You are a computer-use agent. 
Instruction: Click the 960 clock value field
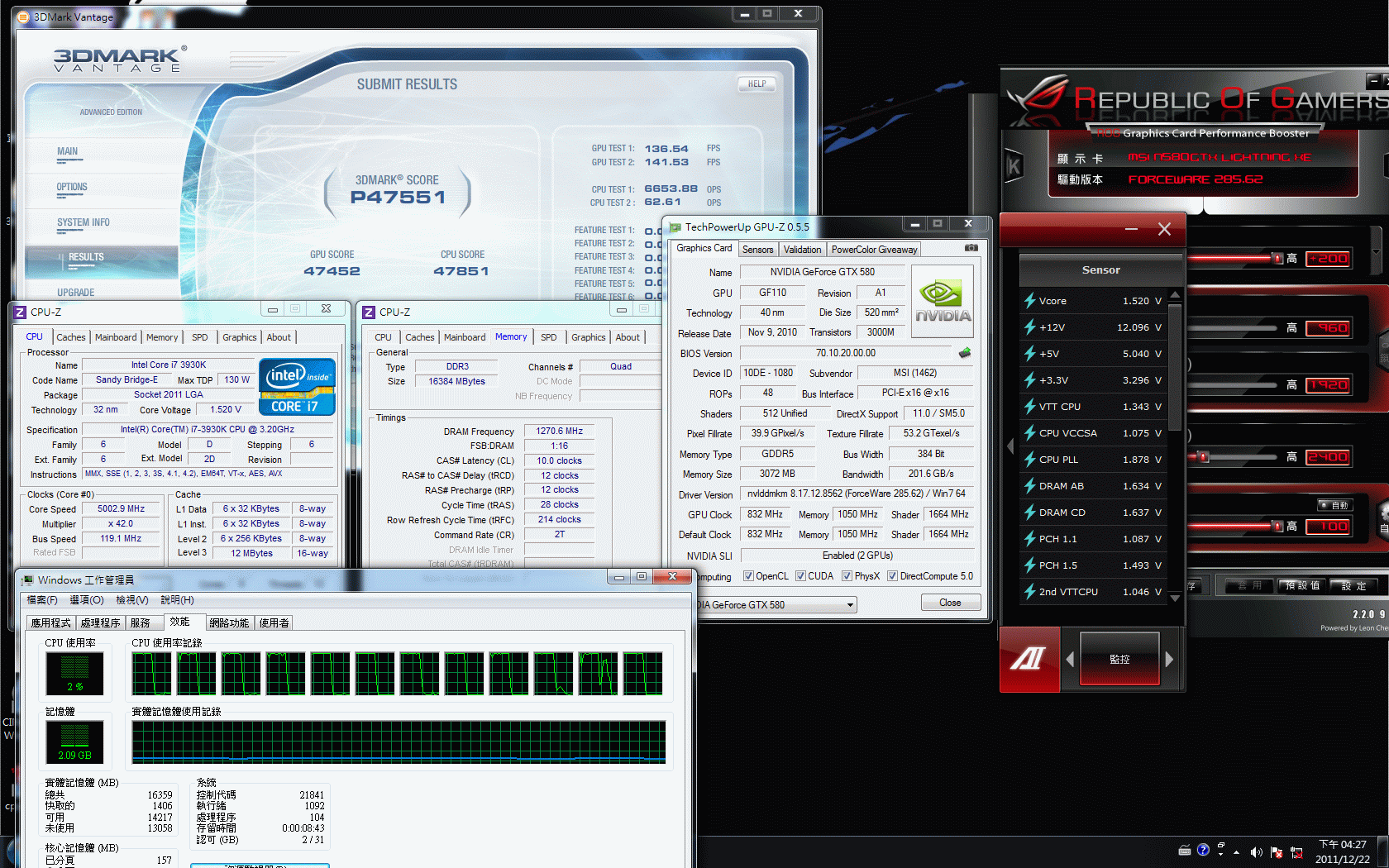[1328, 328]
